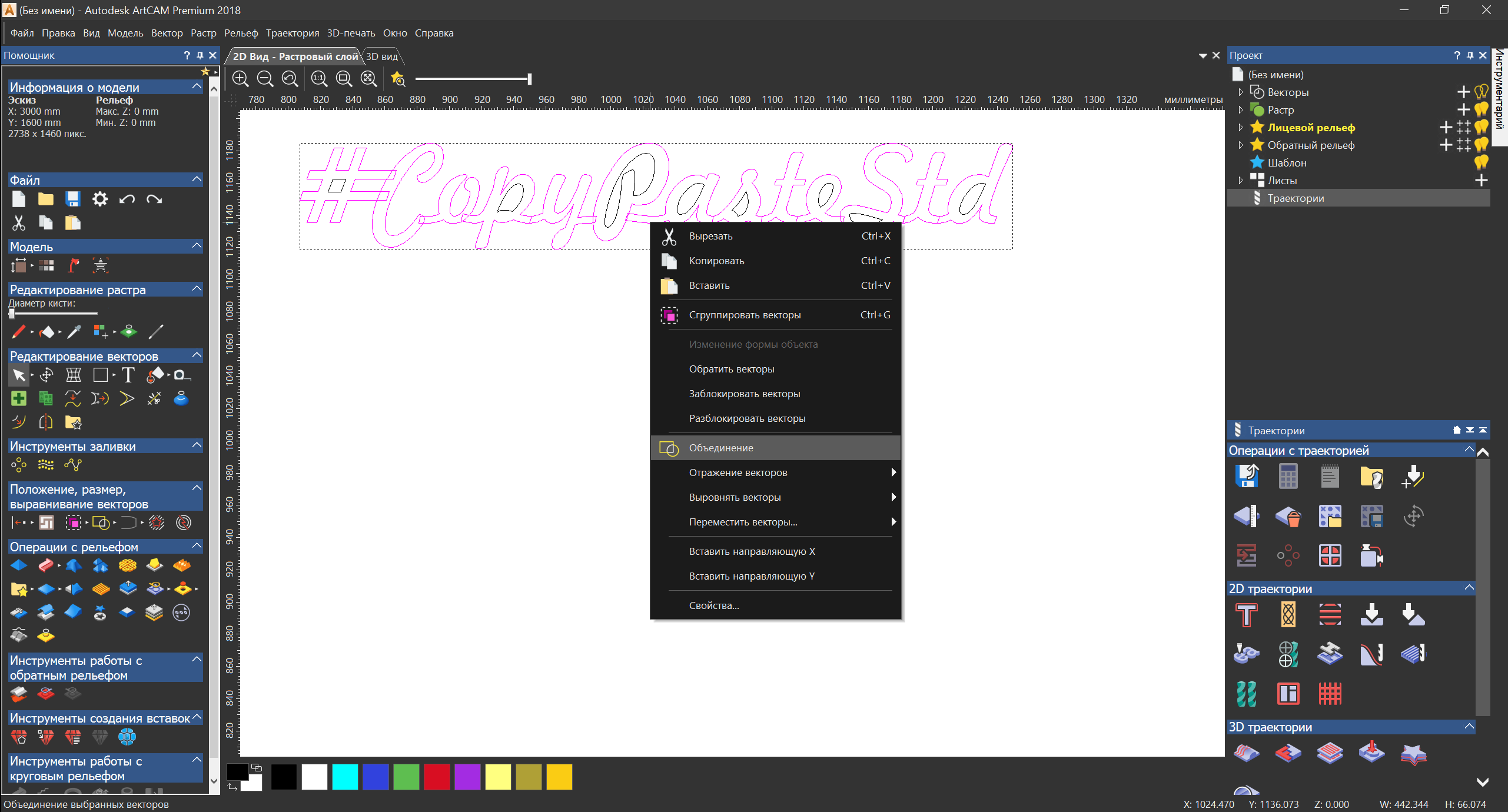Select the node editing arrow tool

(x=18, y=375)
